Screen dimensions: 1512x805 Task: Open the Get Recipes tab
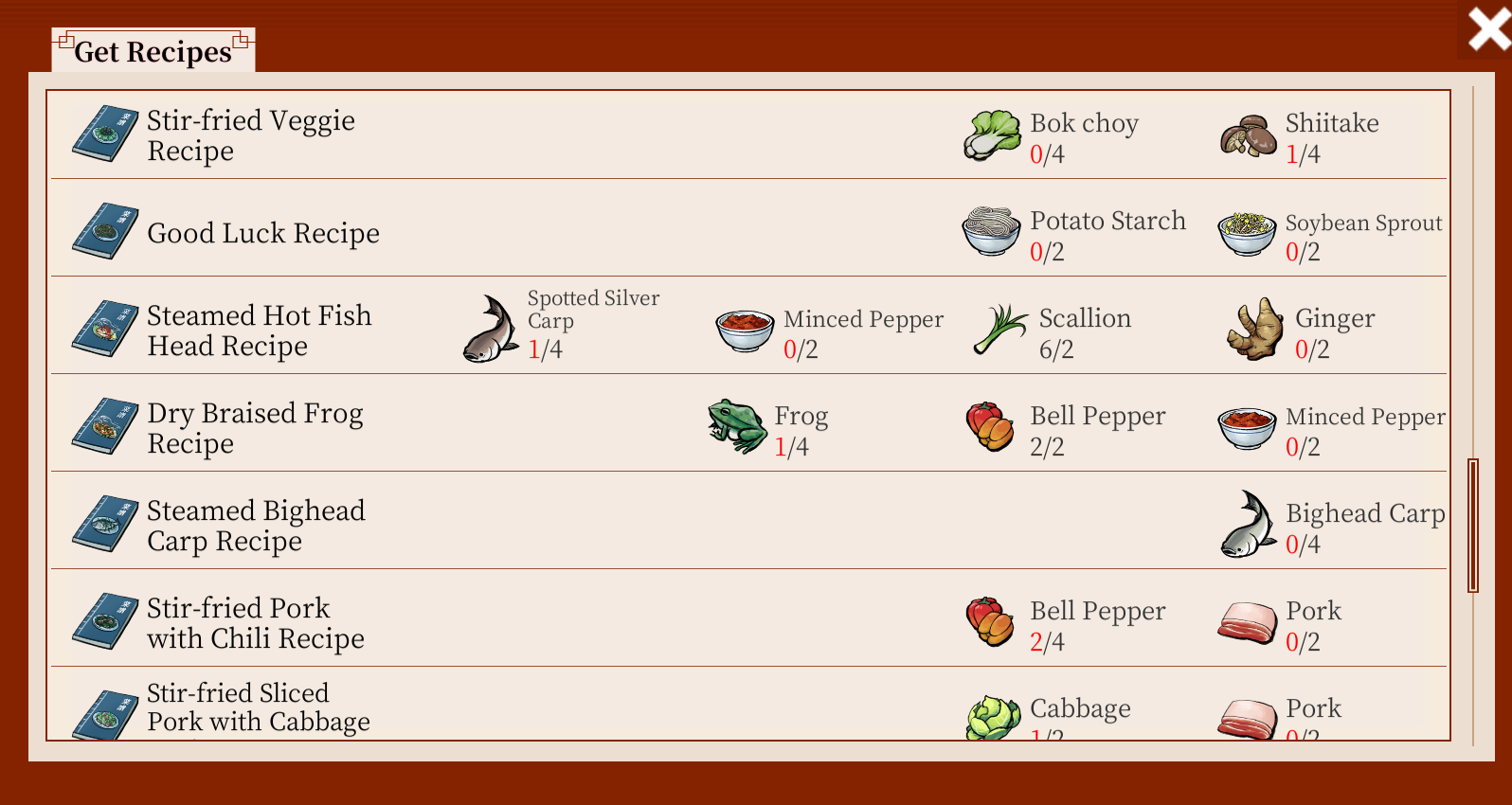(153, 51)
